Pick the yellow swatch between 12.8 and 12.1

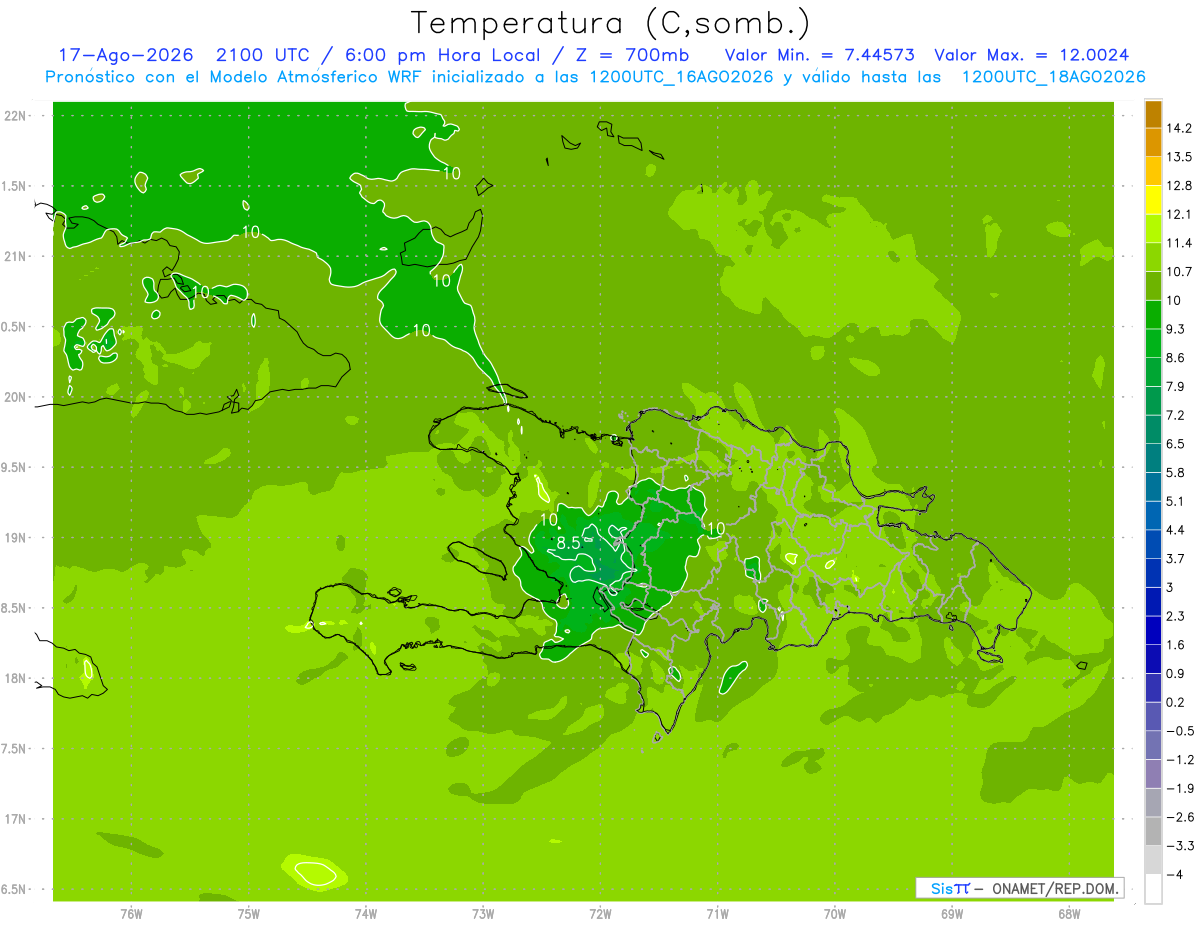click(1154, 200)
